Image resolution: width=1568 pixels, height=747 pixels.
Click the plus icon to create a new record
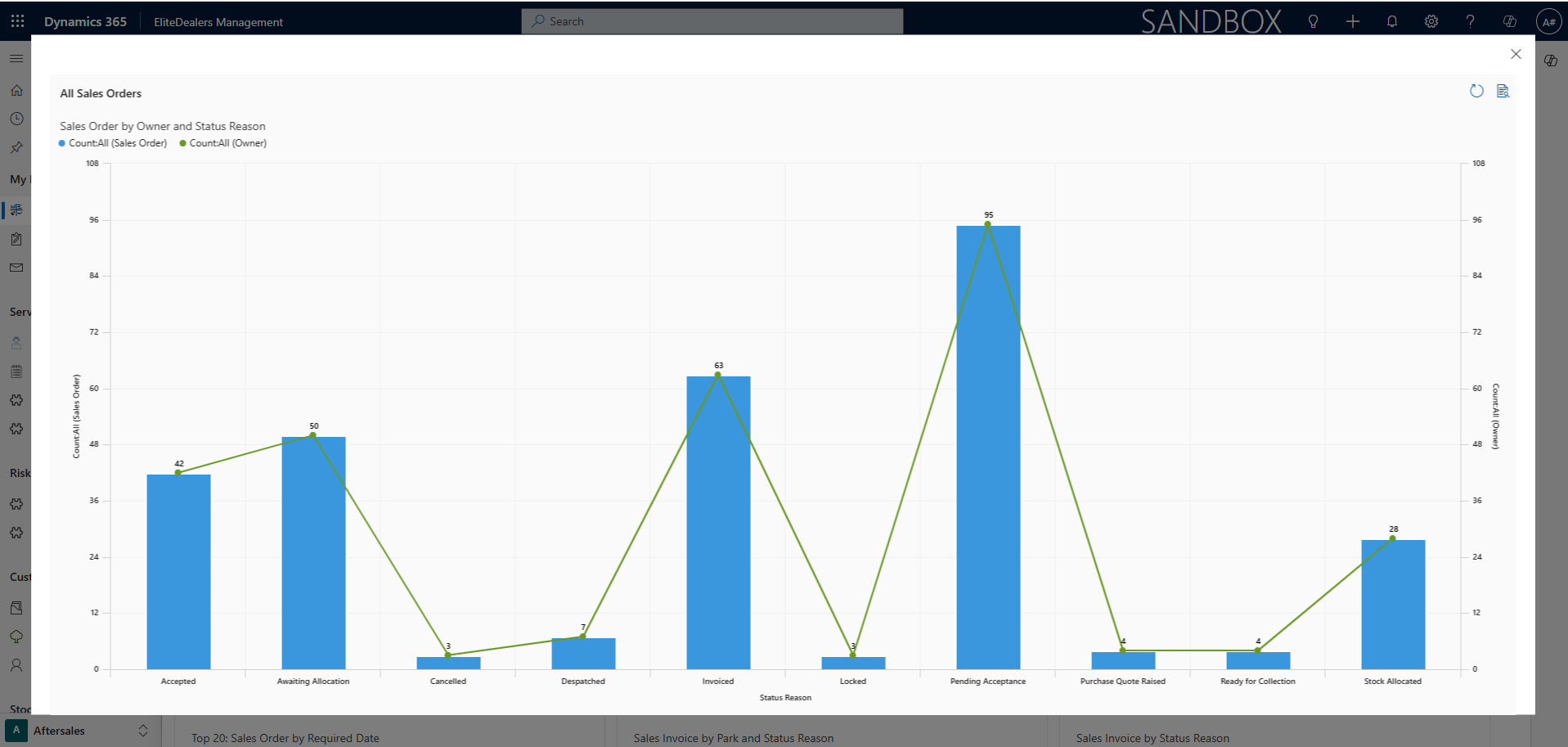click(x=1353, y=21)
